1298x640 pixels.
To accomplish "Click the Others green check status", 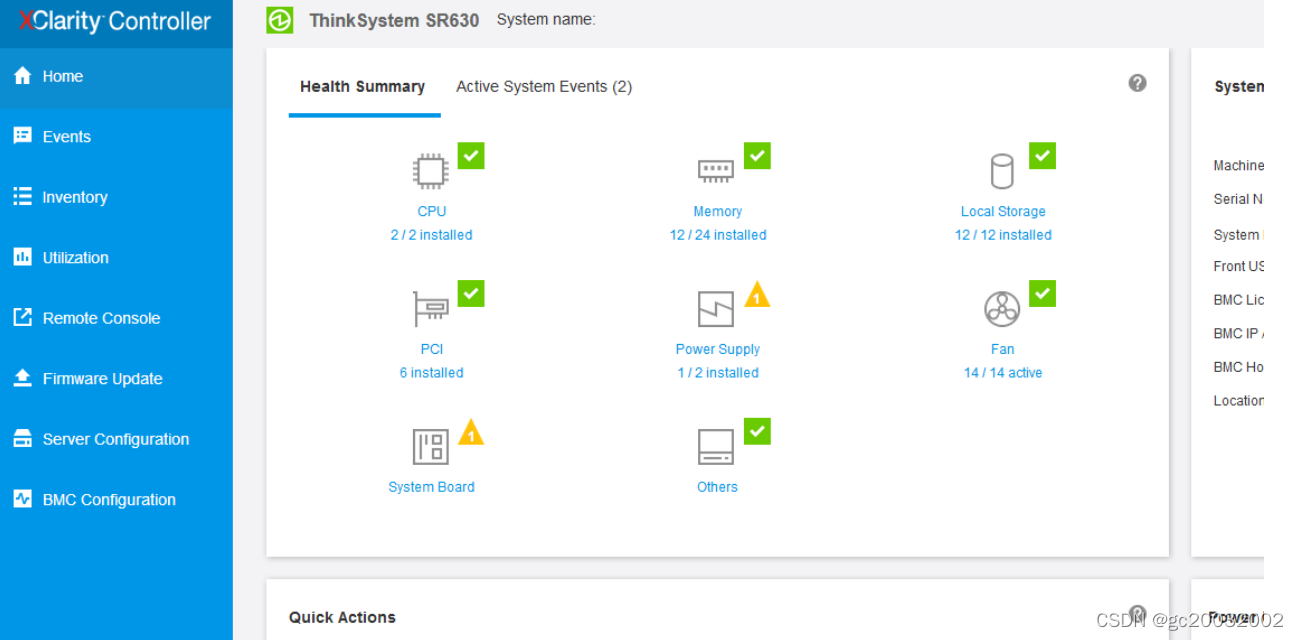I will pyautogui.click(x=757, y=432).
